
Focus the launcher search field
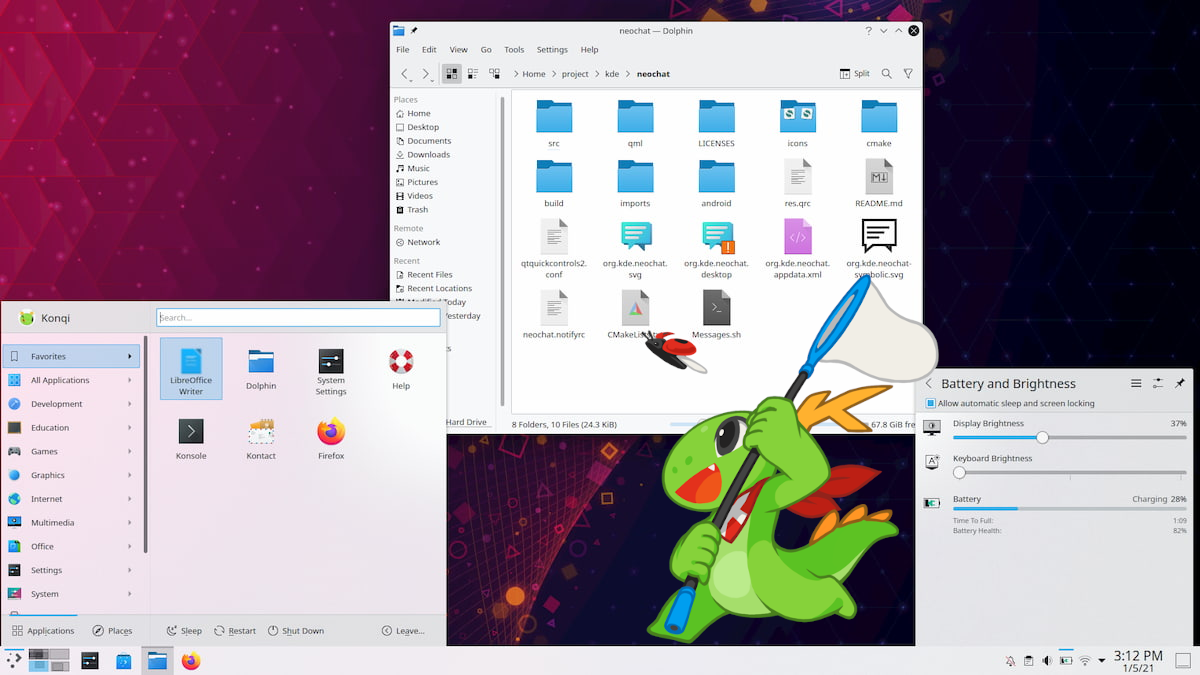(x=298, y=317)
